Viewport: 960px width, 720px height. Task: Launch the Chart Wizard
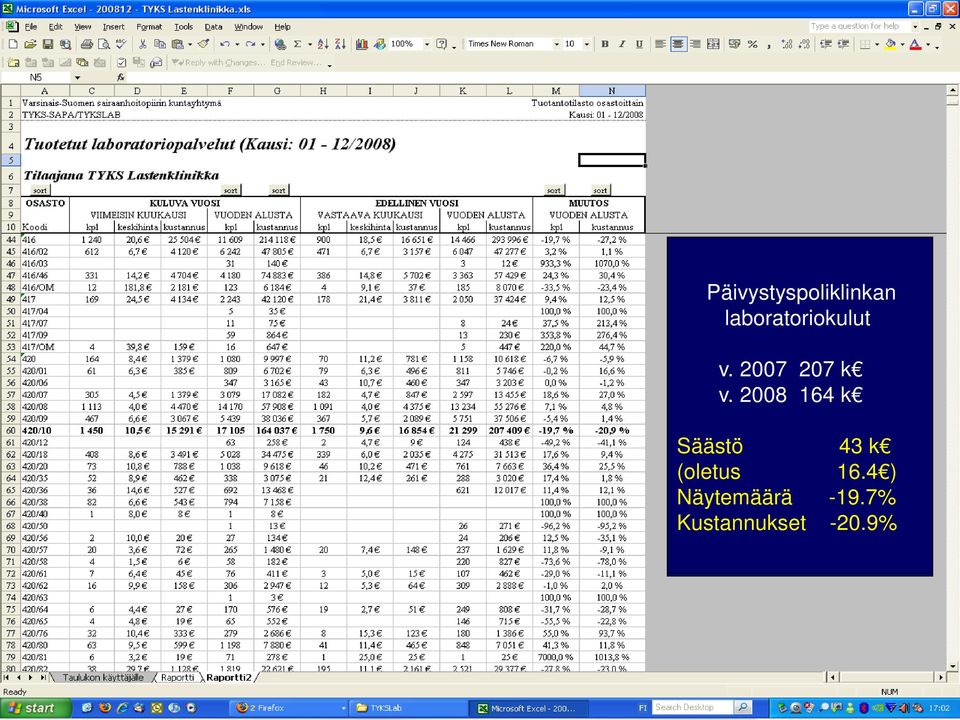coord(362,44)
